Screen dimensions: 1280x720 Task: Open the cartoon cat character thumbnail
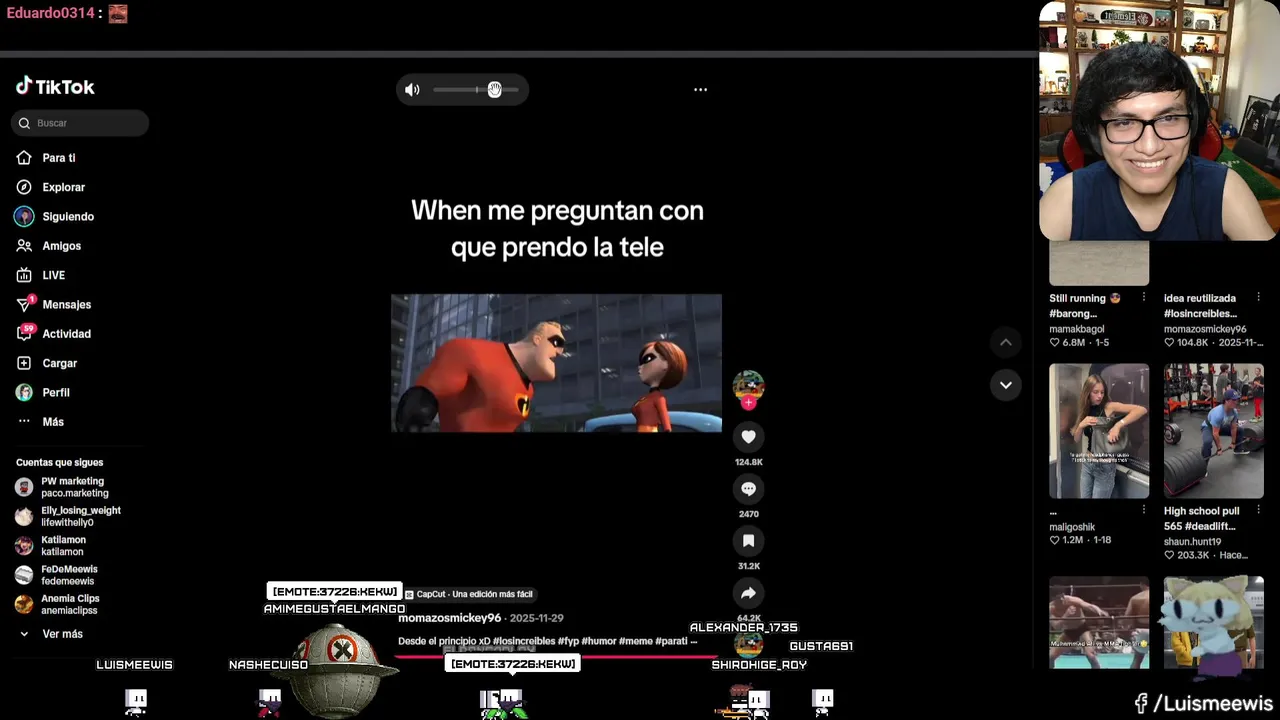pyautogui.click(x=1214, y=622)
